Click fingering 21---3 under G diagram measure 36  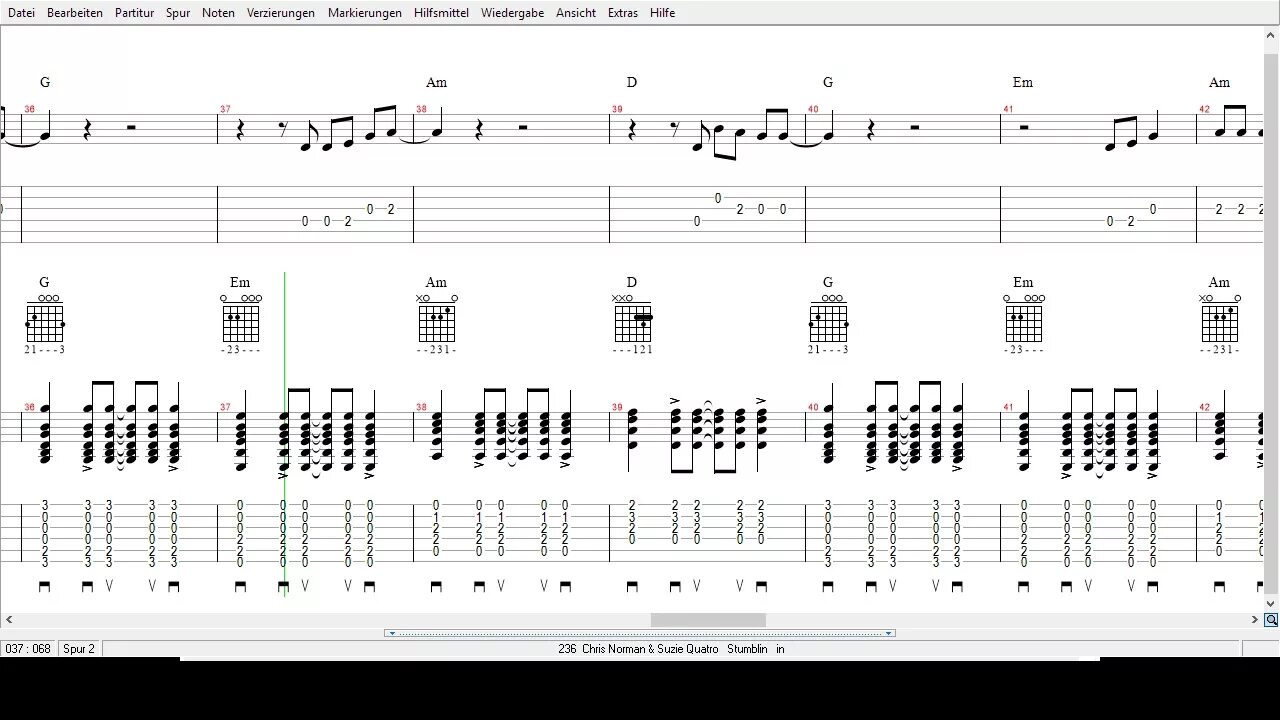(x=45, y=350)
